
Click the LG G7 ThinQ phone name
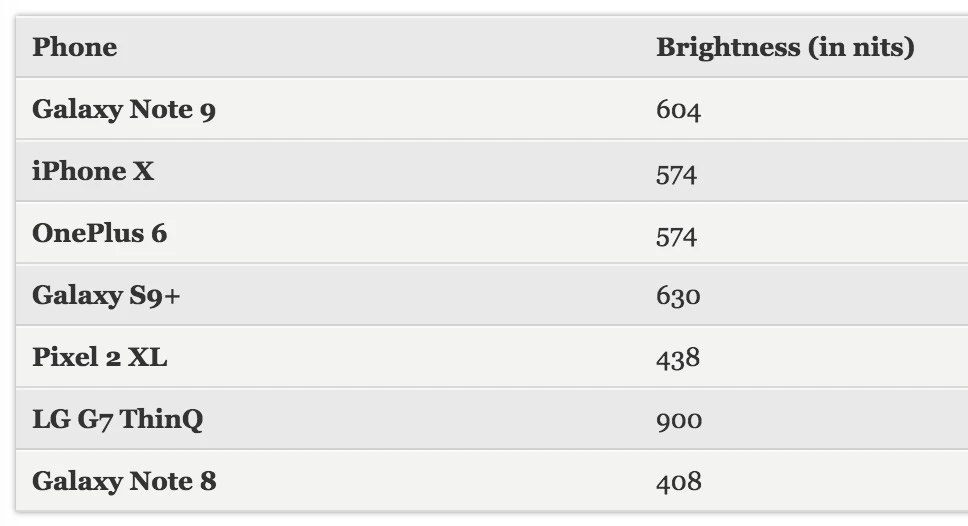[x=117, y=419]
